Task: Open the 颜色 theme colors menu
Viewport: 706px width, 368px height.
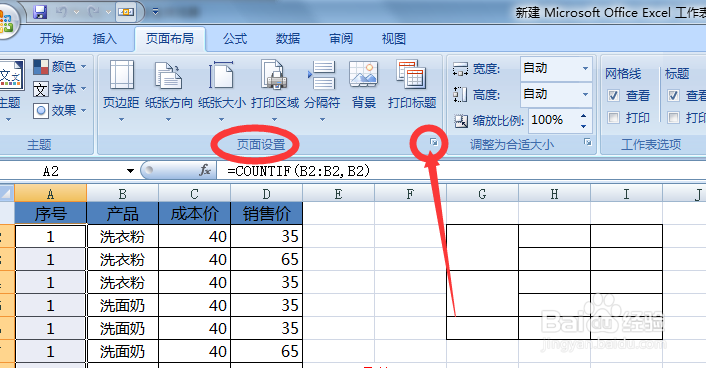Action: tap(60, 67)
